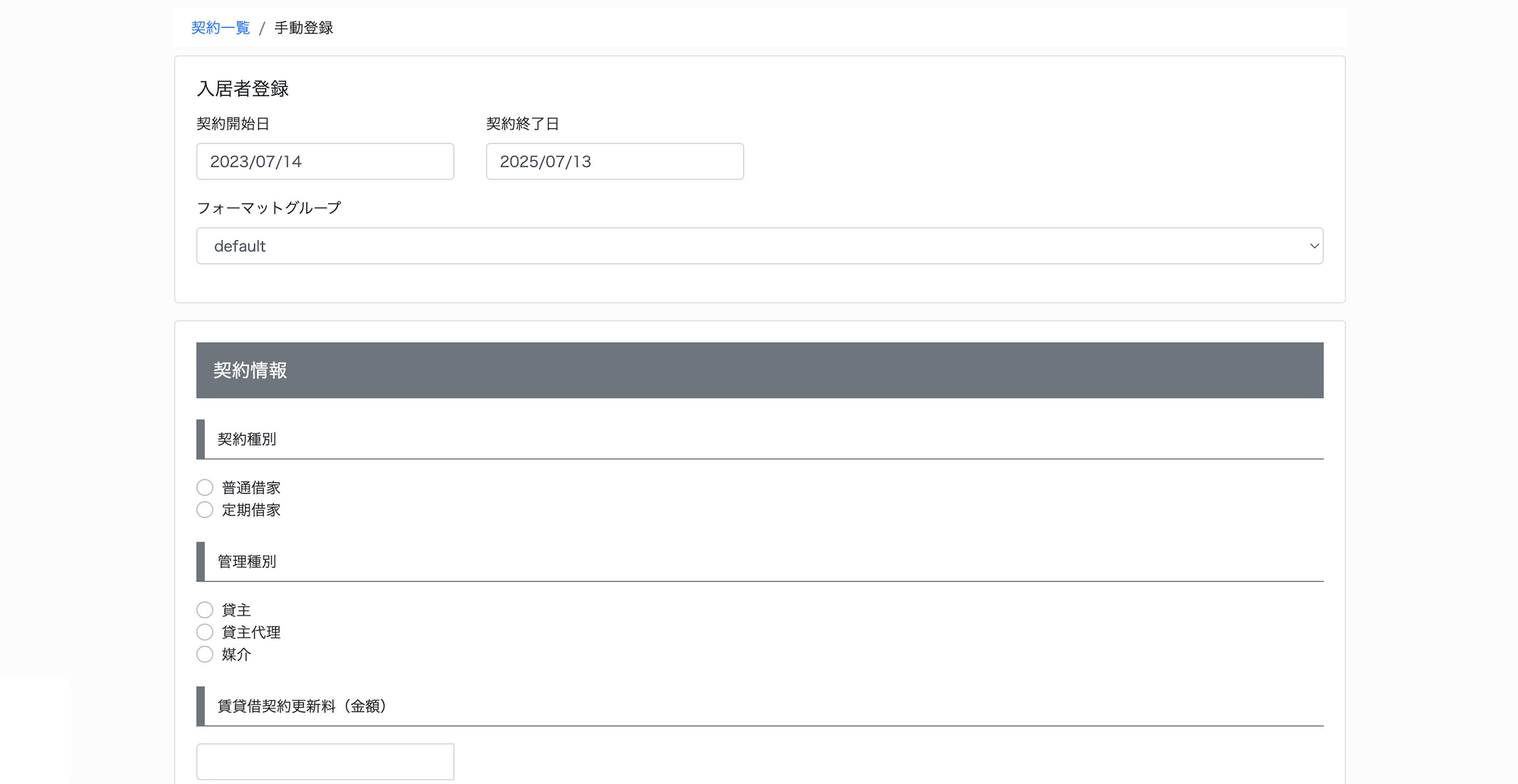Image resolution: width=1518 pixels, height=784 pixels.
Task: Click the 契約開始日 label
Action: (x=233, y=124)
